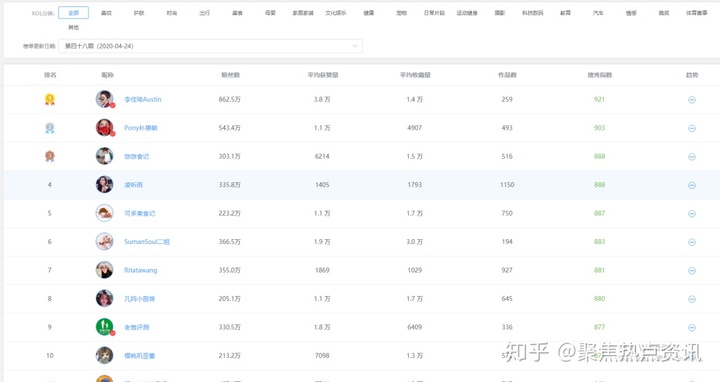This screenshot has width=720, height=382.
Task: Select the 科技数码 category filter
Action: [x=533, y=13]
